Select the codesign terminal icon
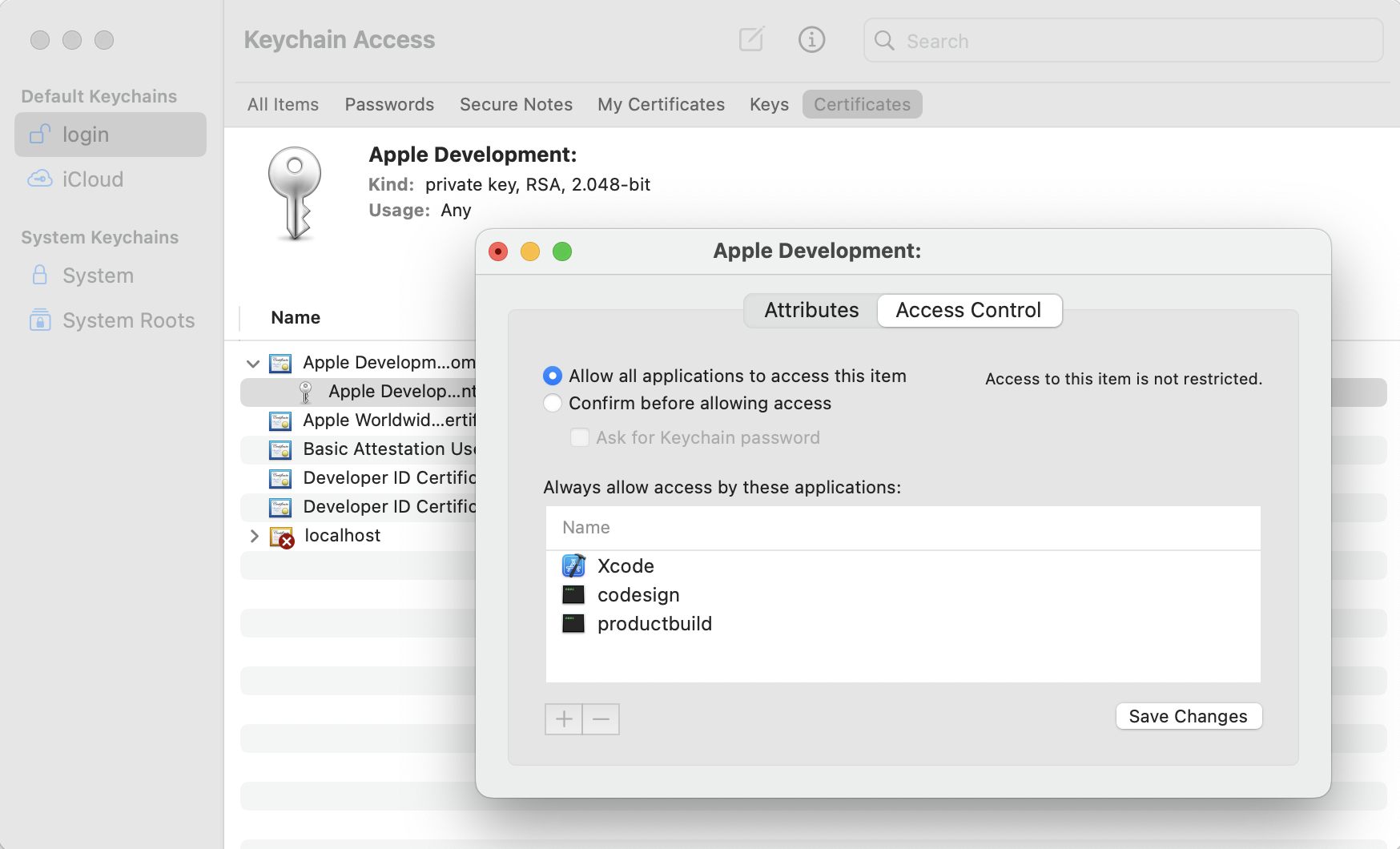Screen dimensions: 1400x849 point(573,594)
